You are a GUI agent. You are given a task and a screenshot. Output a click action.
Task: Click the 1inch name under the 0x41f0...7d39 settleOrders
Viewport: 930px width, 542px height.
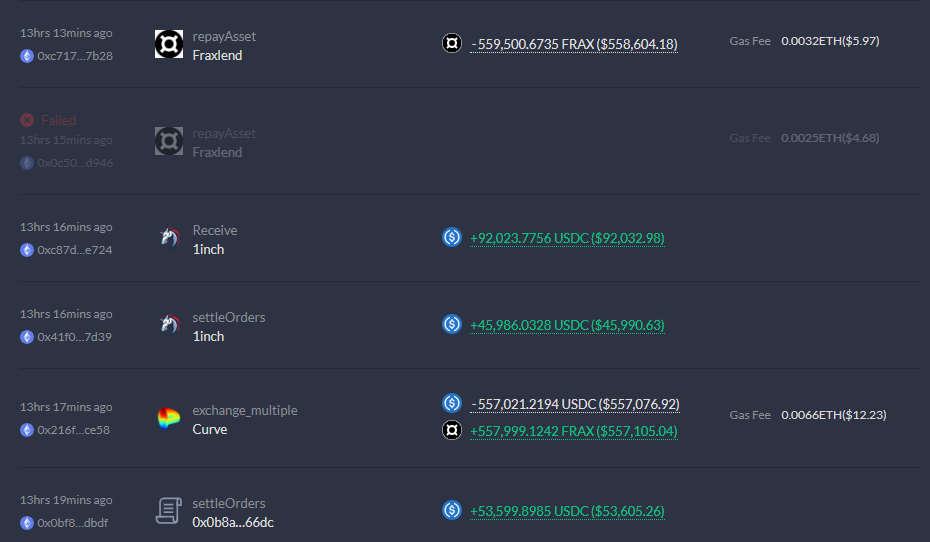(x=208, y=336)
